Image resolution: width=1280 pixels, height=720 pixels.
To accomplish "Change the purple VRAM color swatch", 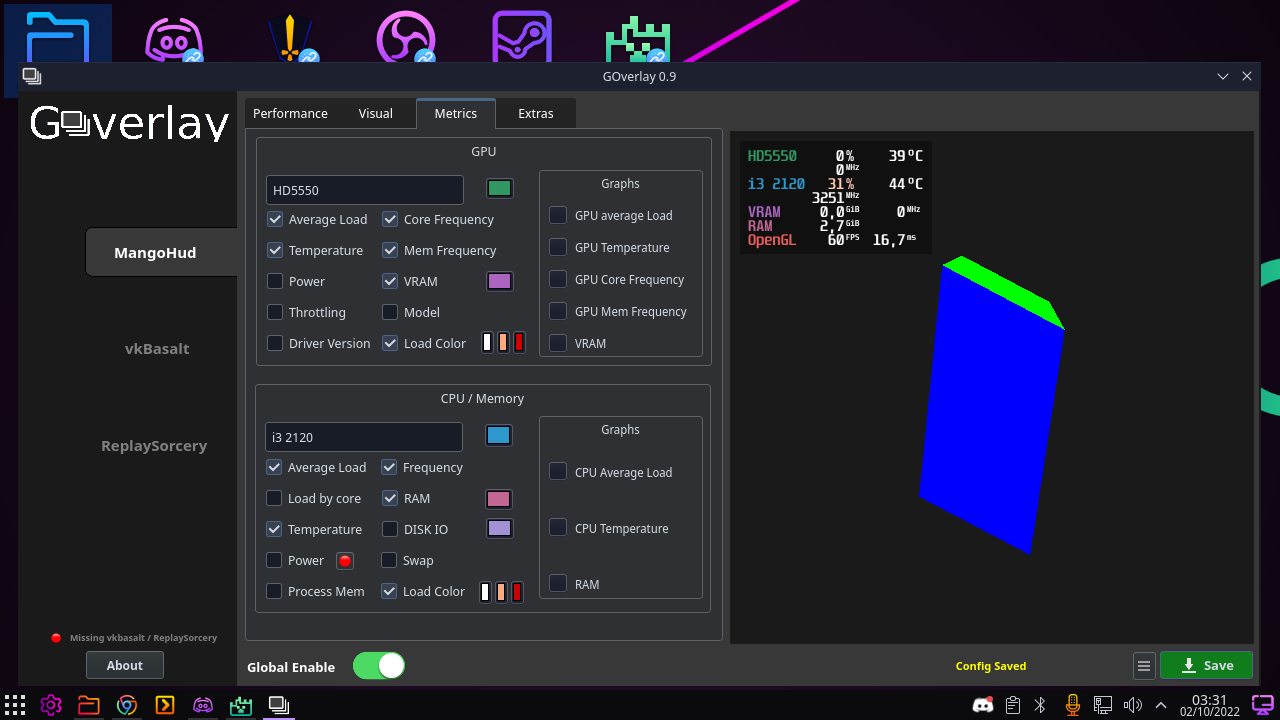I will click(500, 281).
